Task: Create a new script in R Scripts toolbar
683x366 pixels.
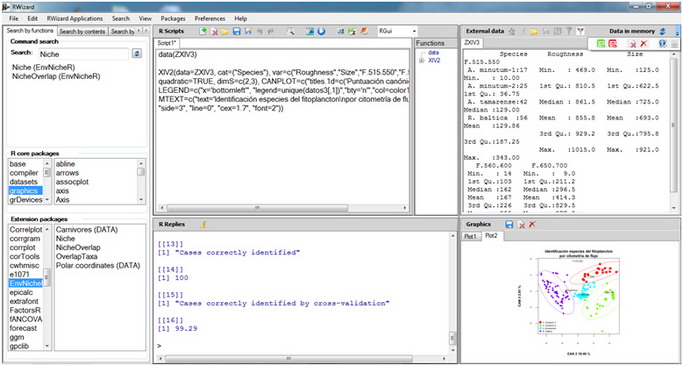Action: click(x=203, y=31)
